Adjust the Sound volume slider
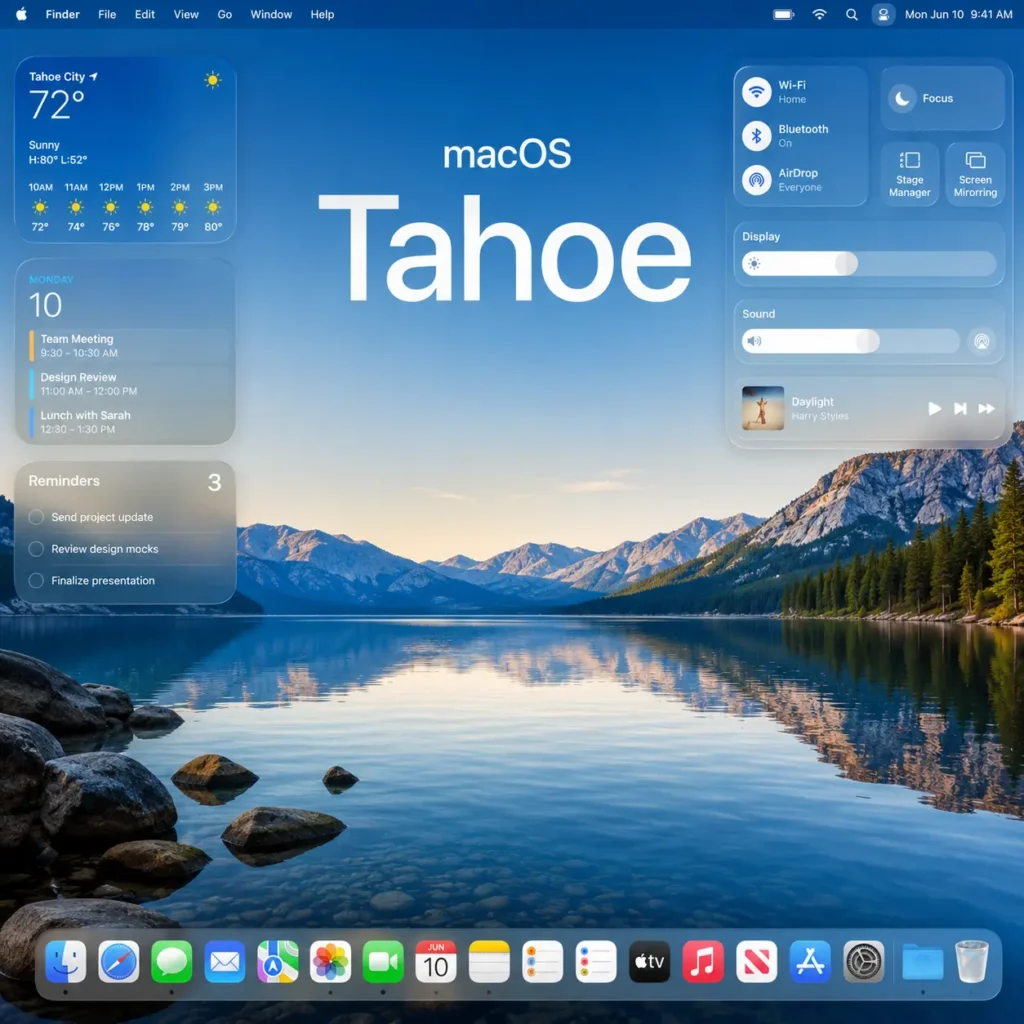 tap(850, 341)
